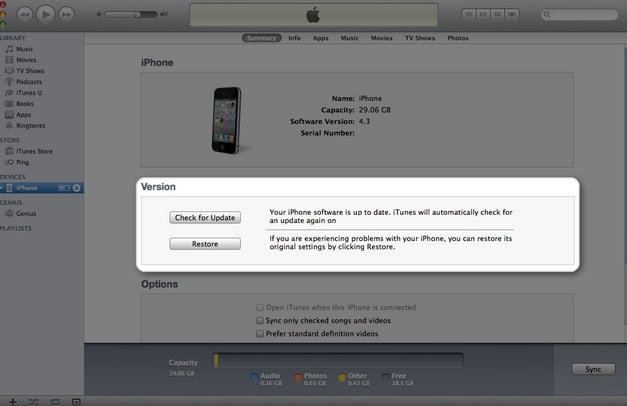The height and width of the screenshot is (406, 627).
Task: Enable Open iTunes when iPhone is connected
Action: [260, 307]
